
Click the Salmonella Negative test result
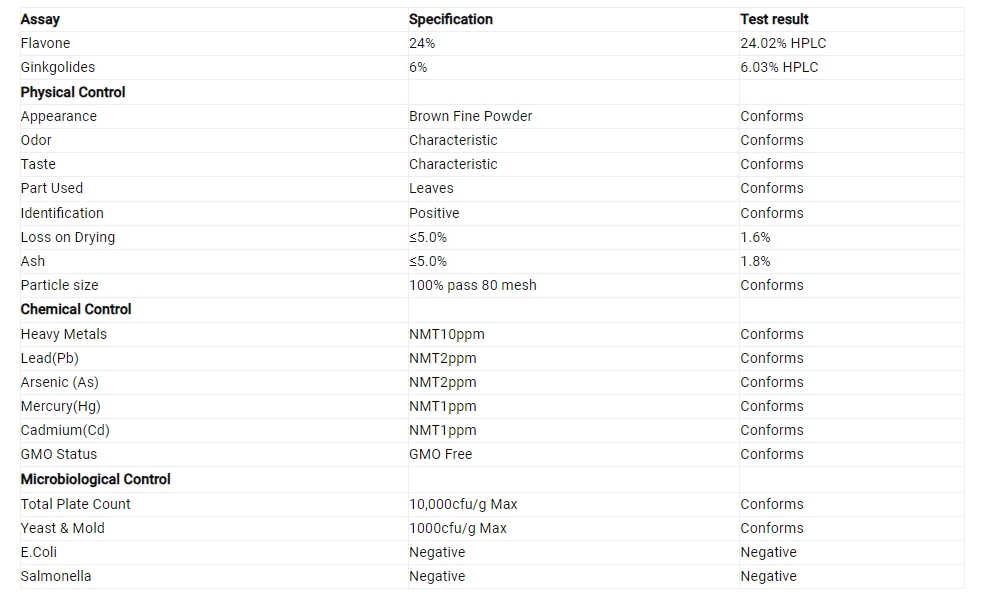click(x=768, y=576)
